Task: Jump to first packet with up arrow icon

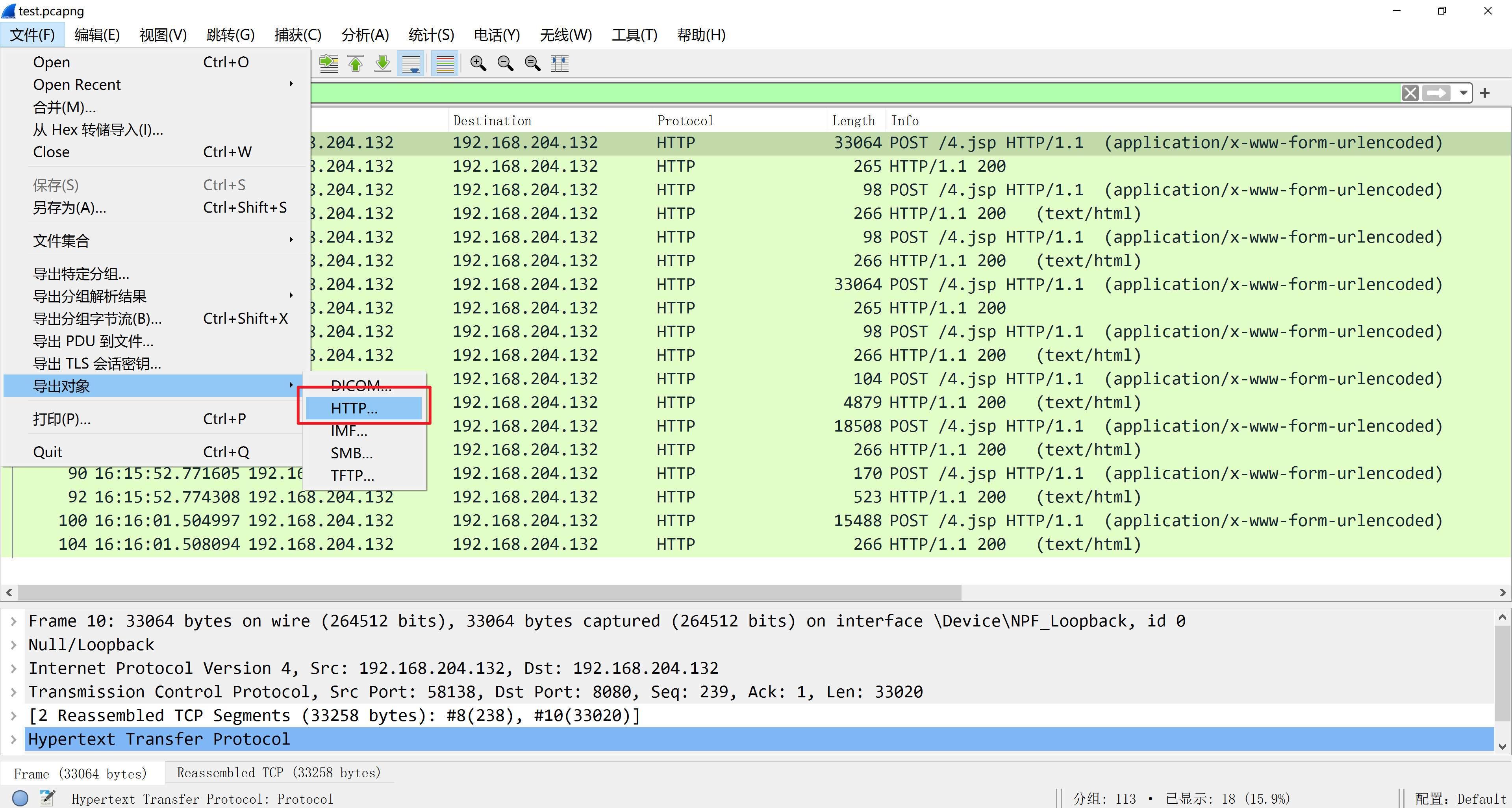Action: (356, 63)
